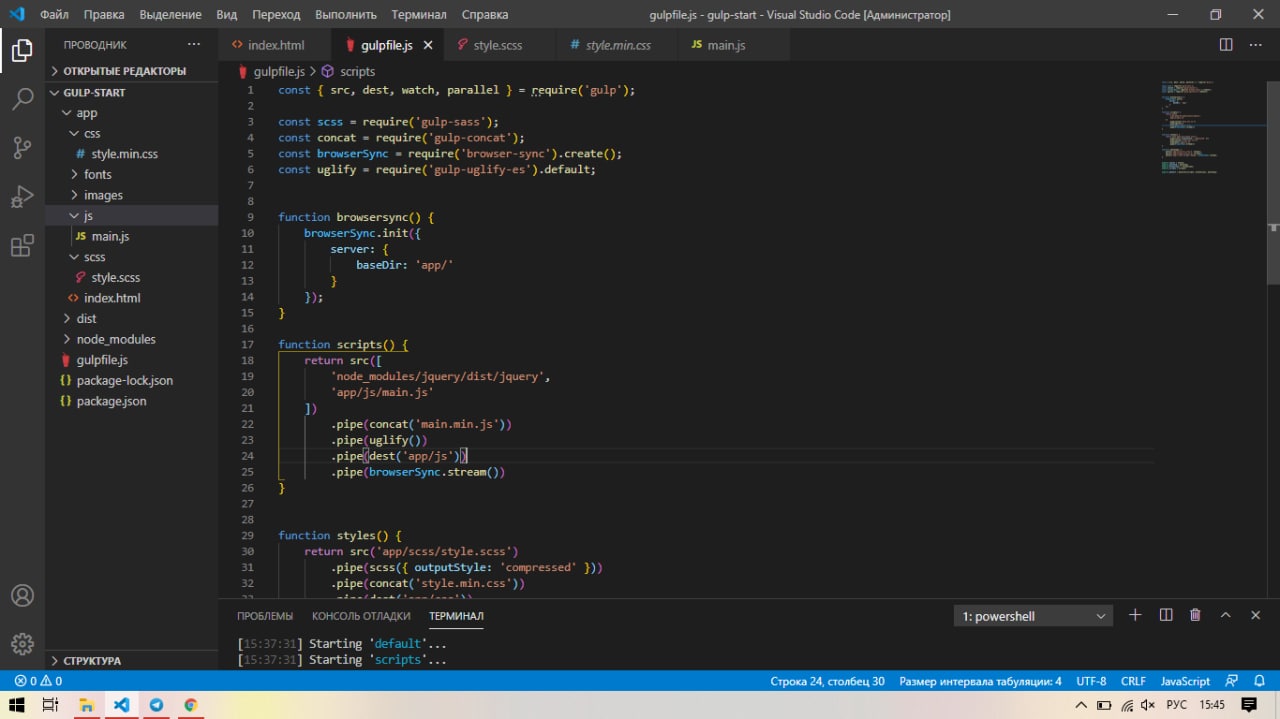The width and height of the screenshot is (1280, 719).
Task: Open Chrome from taskbar
Action: (x=191, y=705)
